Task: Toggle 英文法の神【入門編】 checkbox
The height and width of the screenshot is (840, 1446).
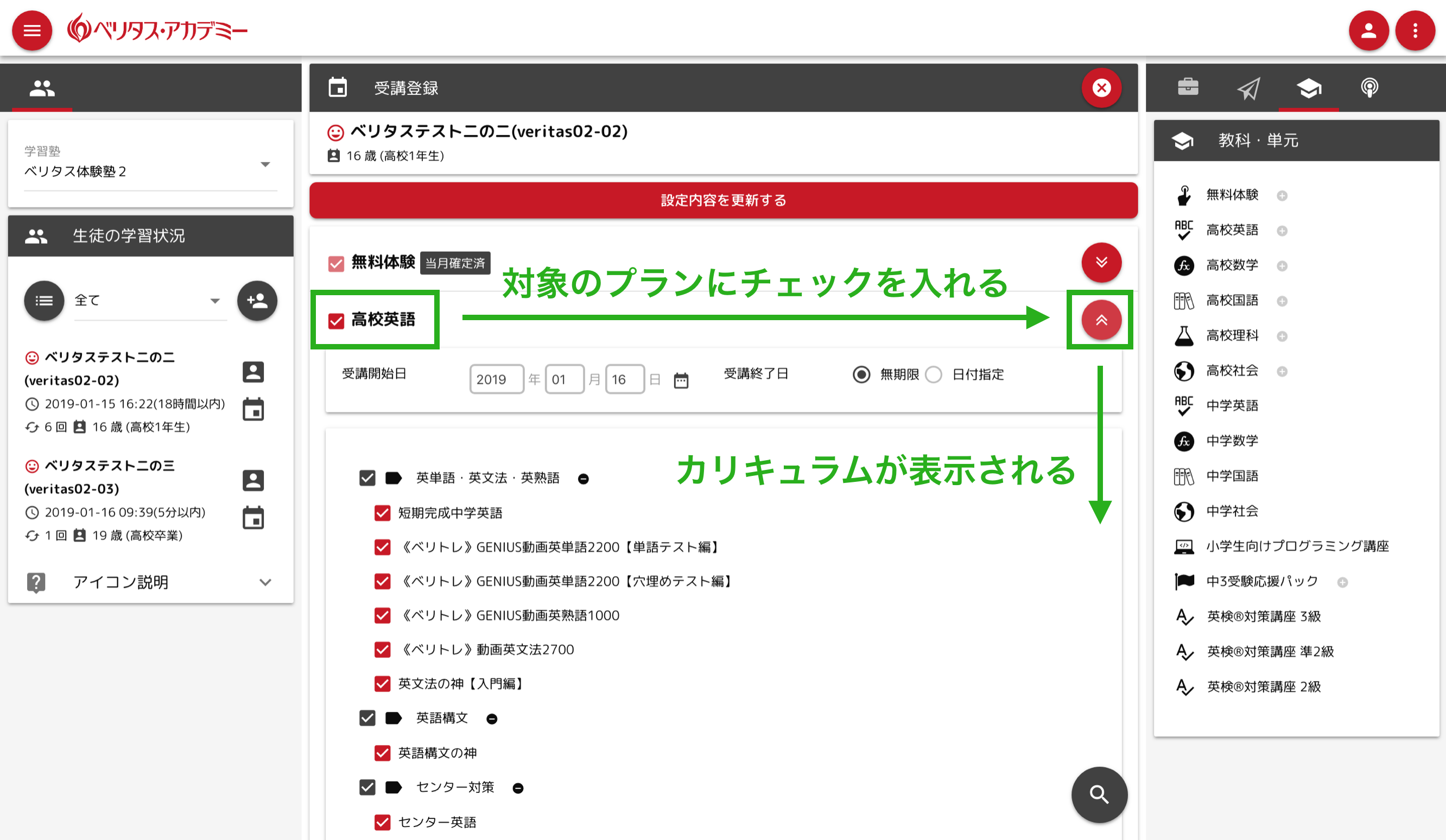Action: (x=382, y=683)
